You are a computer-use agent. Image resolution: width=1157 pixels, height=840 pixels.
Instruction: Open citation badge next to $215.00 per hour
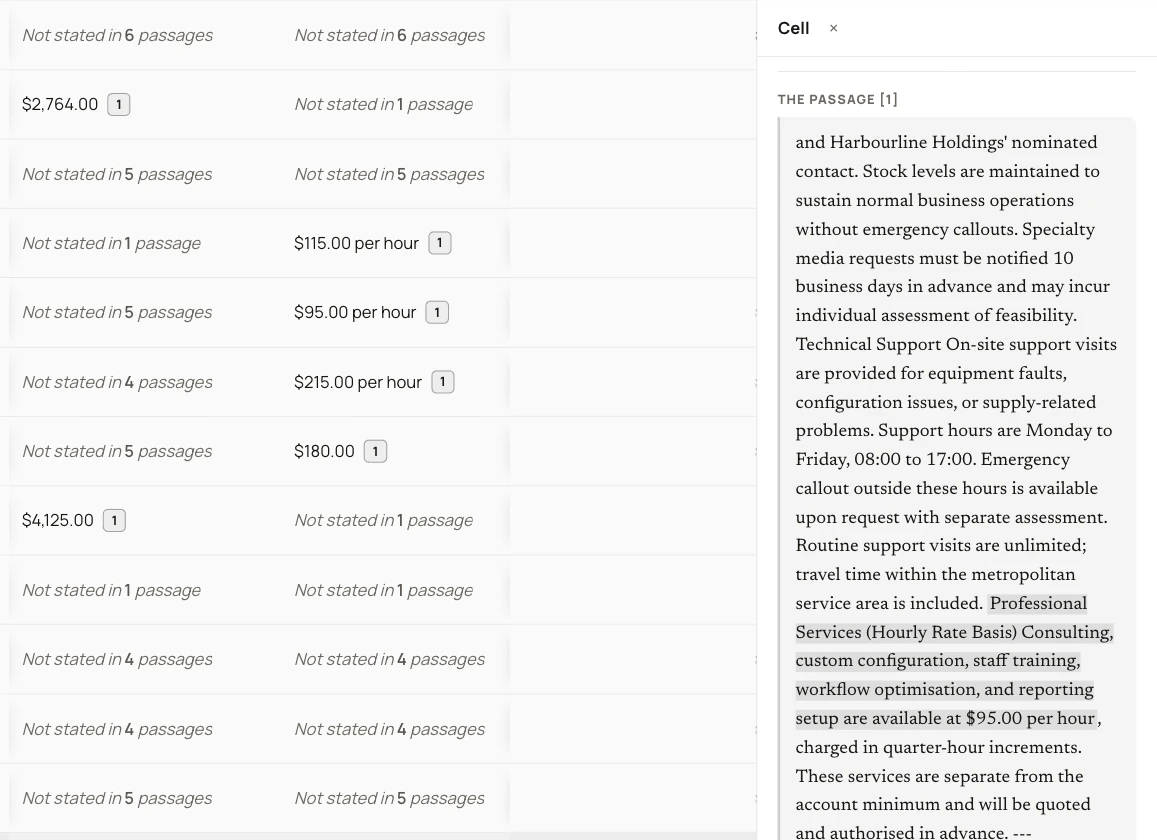click(443, 382)
